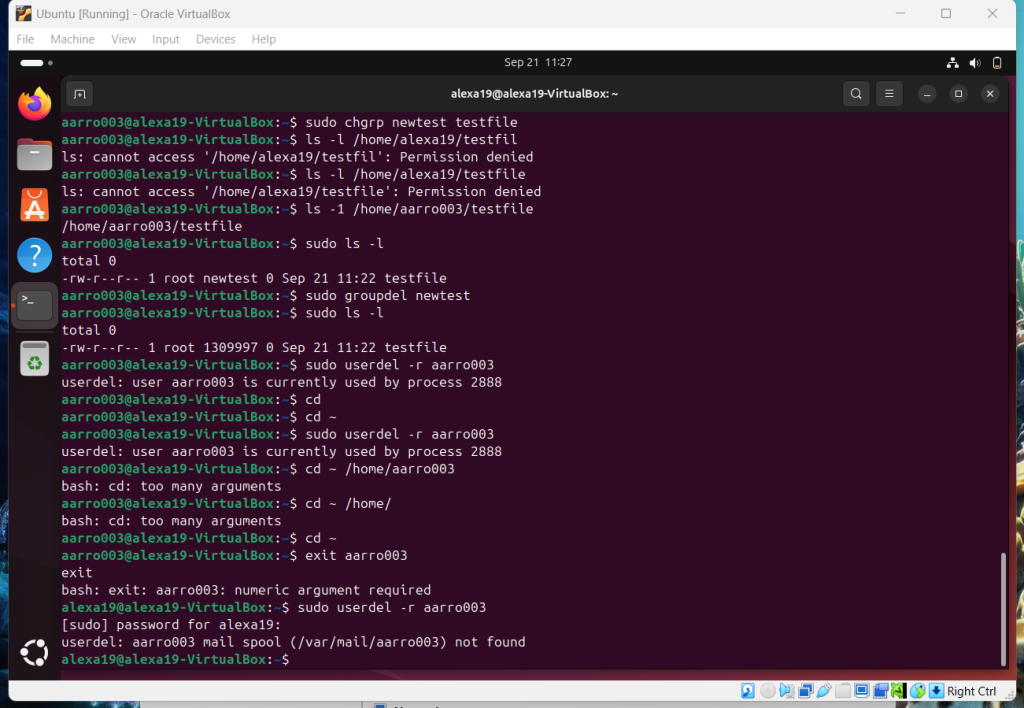Viewport: 1024px width, 708px height.
Task: Click the terminal search icon
Action: click(856, 94)
